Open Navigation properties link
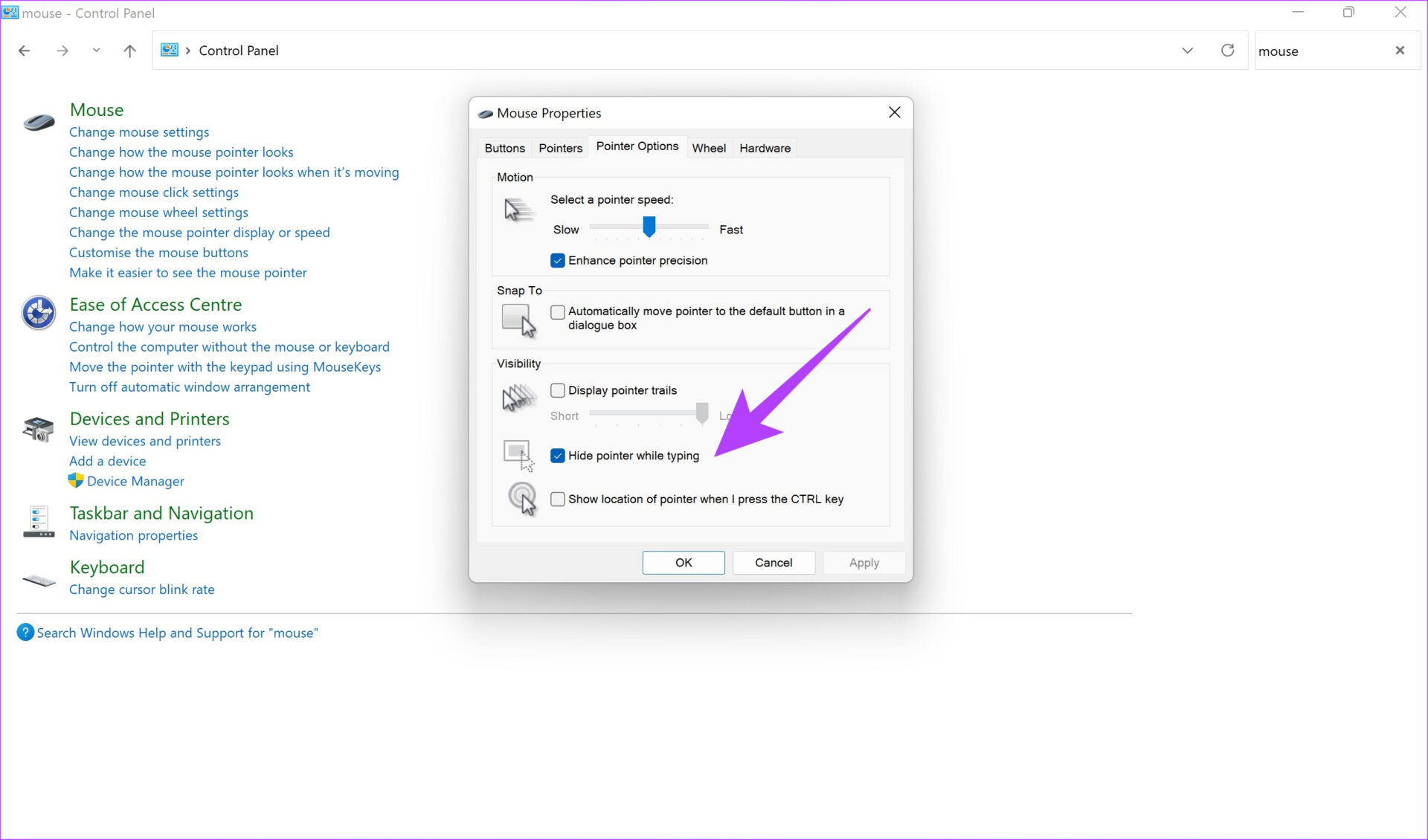1428x840 pixels. 134,535
